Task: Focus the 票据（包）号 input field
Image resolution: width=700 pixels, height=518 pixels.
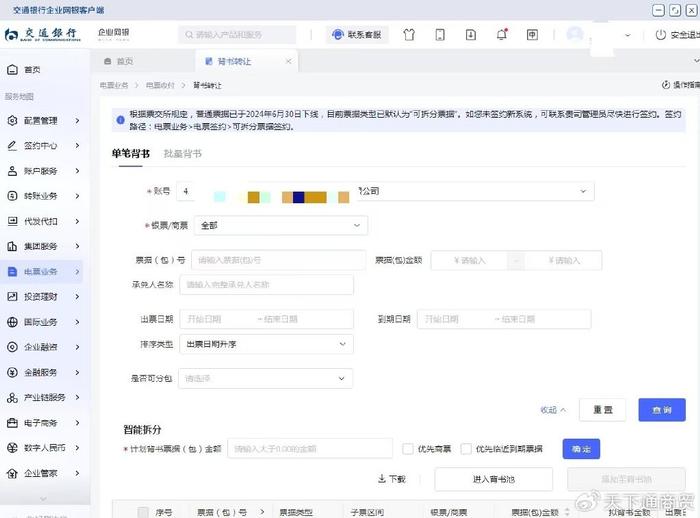Action: [x=279, y=260]
